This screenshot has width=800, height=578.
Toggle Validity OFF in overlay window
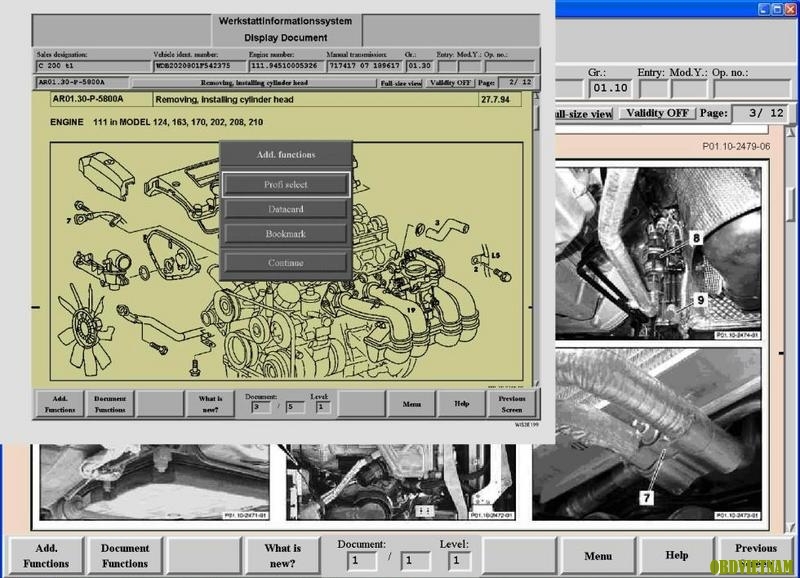(450, 83)
